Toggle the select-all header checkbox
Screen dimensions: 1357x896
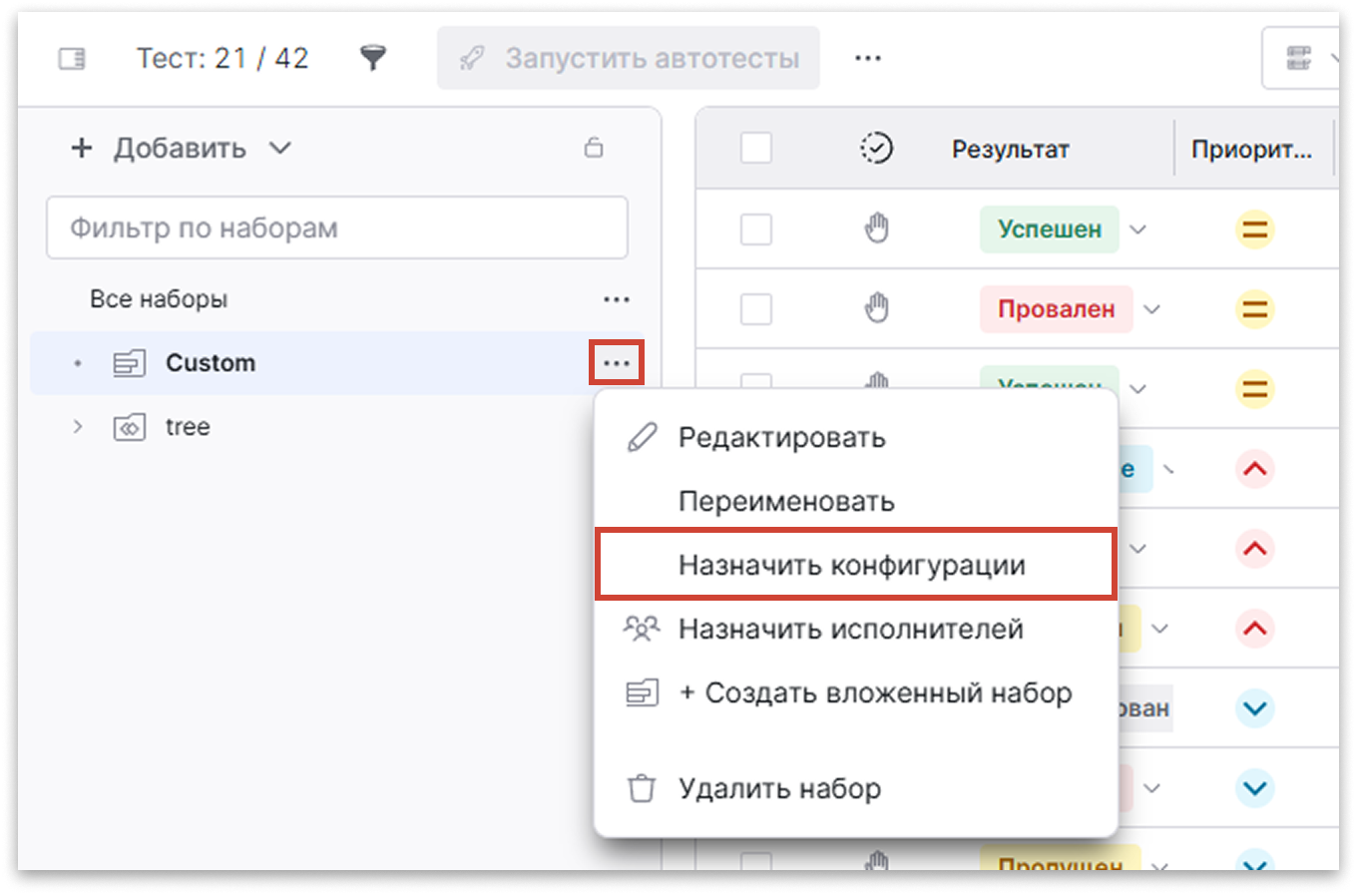tap(756, 149)
